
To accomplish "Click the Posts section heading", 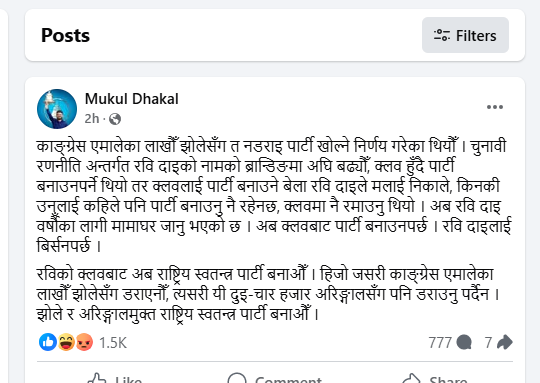I will tap(65, 35).
